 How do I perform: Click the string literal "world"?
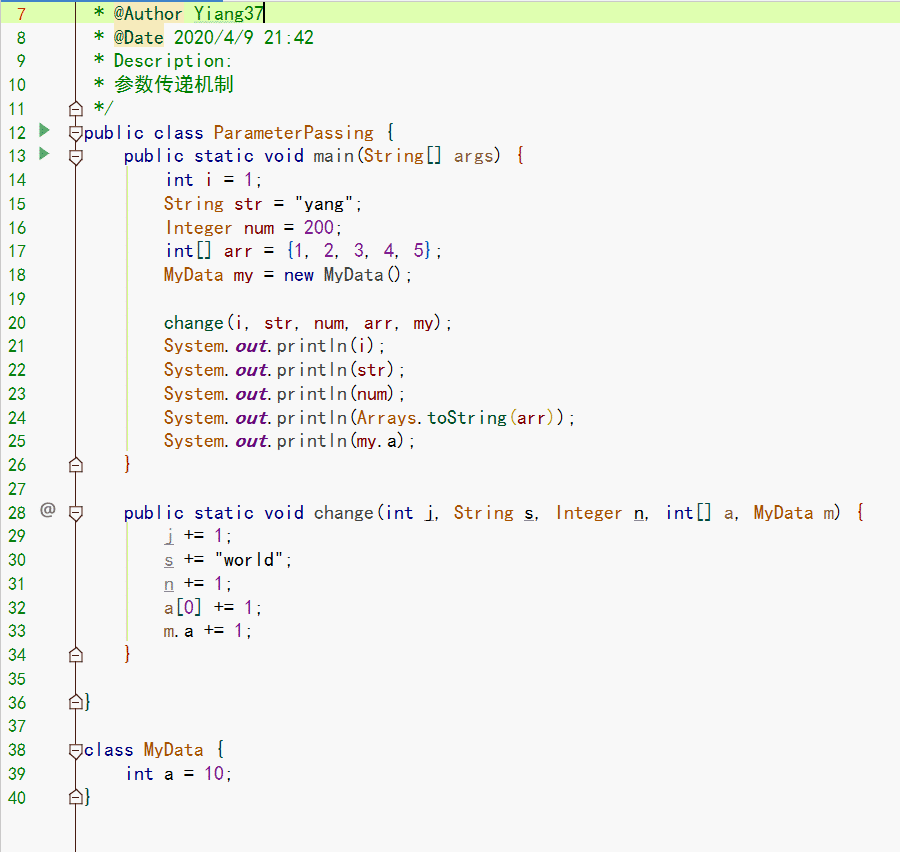coord(249,560)
